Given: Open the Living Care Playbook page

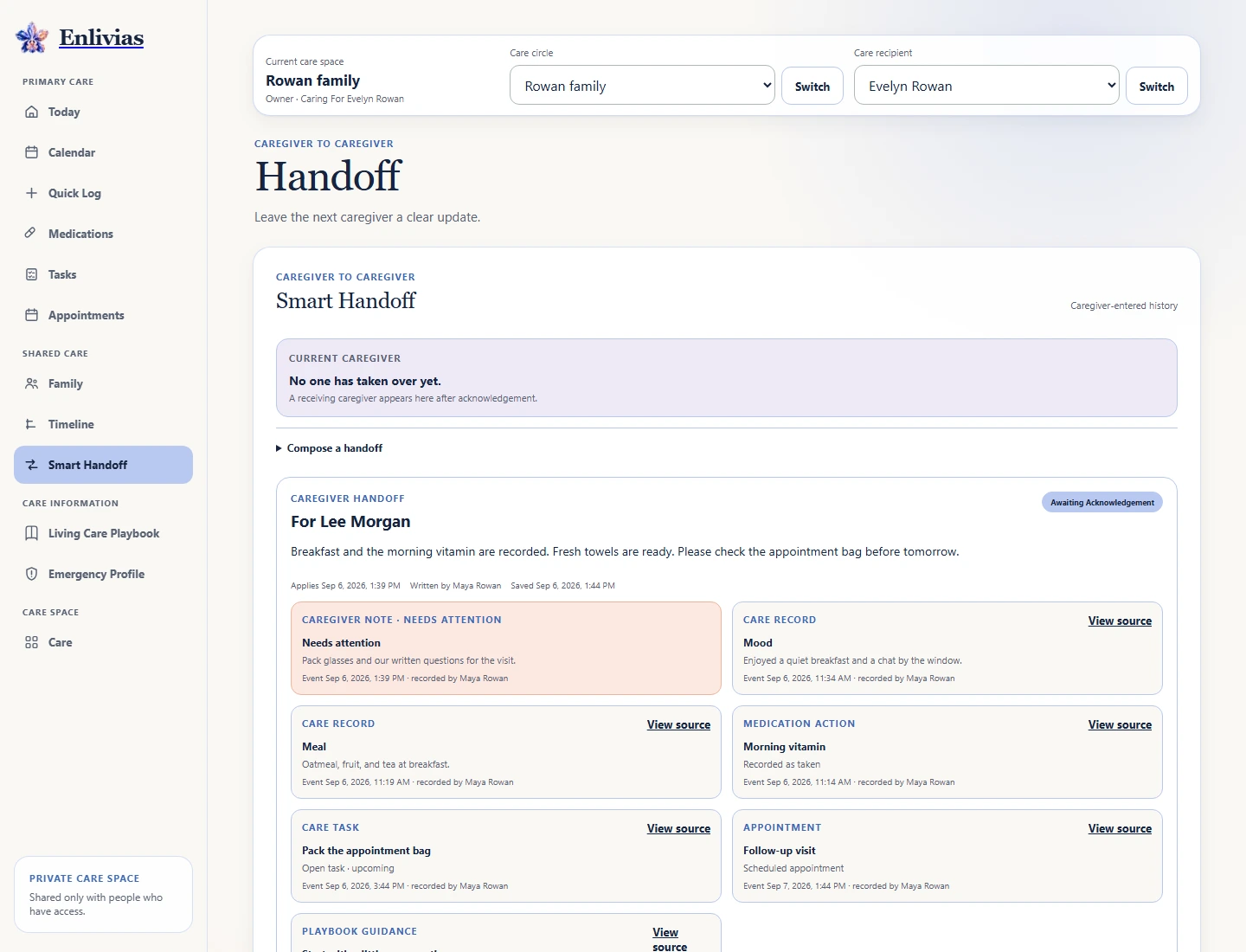Looking at the screenshot, I should (103, 533).
